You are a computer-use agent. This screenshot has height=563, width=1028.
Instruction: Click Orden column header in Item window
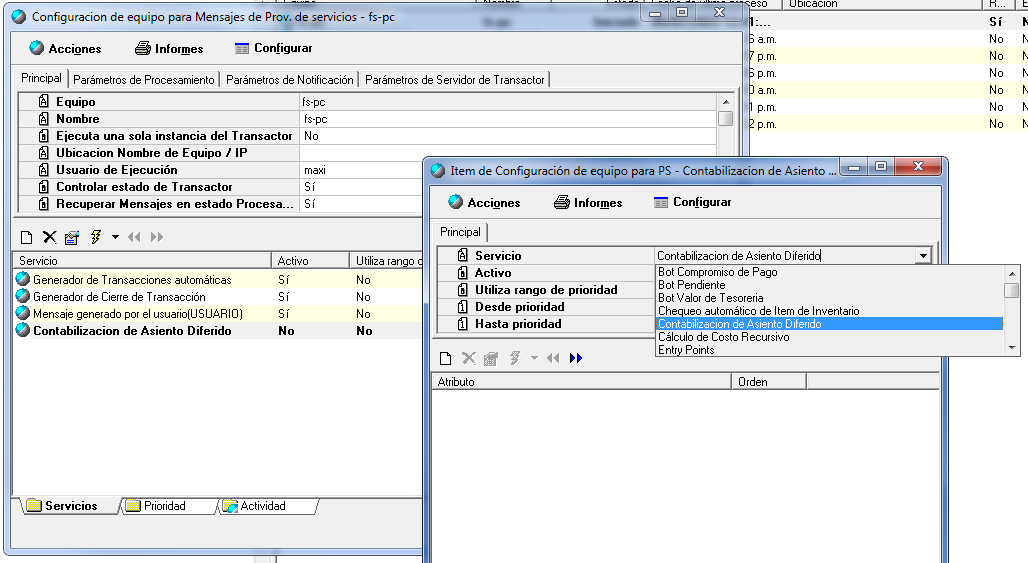pyautogui.click(x=768, y=381)
